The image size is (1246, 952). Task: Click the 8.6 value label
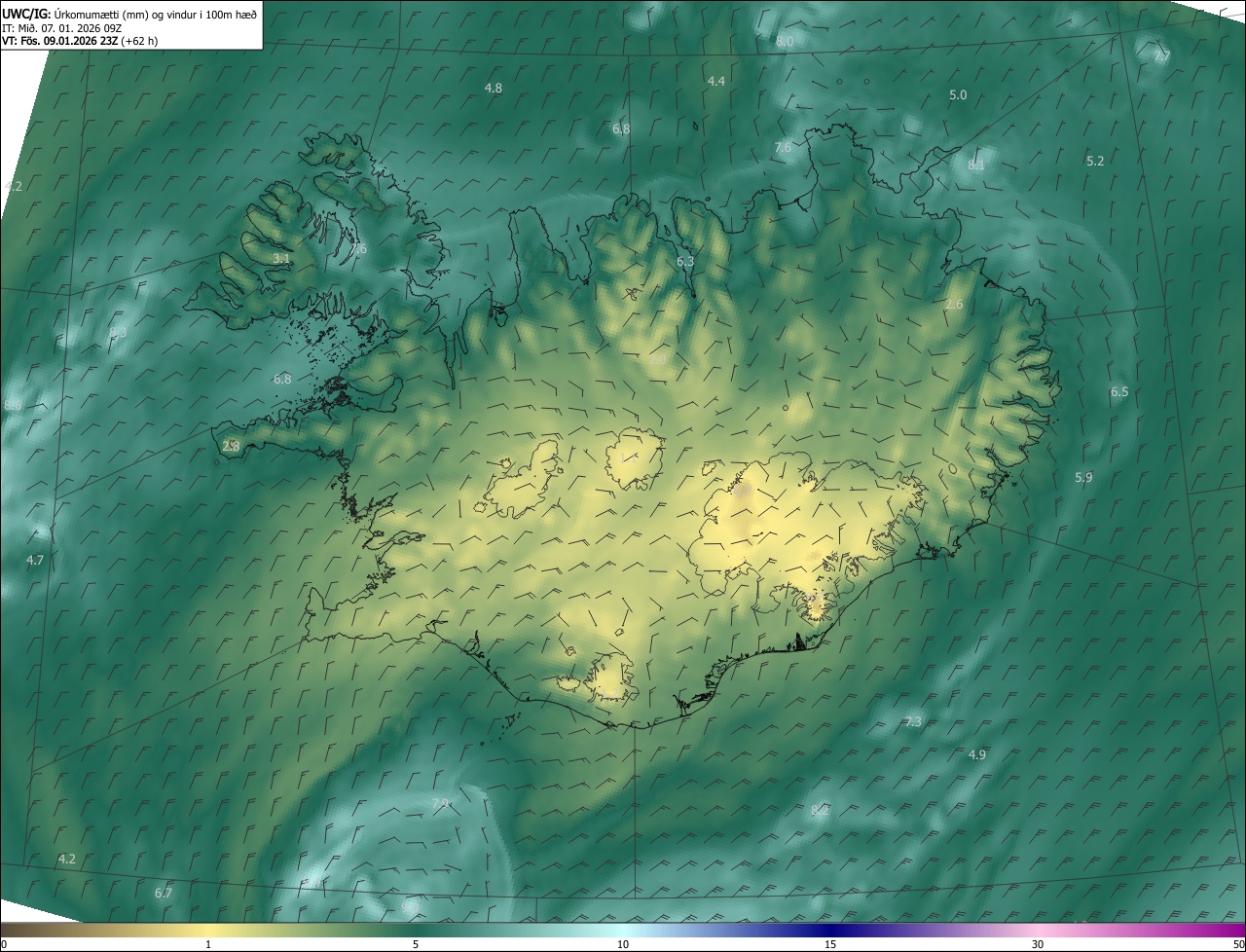tap(13, 405)
